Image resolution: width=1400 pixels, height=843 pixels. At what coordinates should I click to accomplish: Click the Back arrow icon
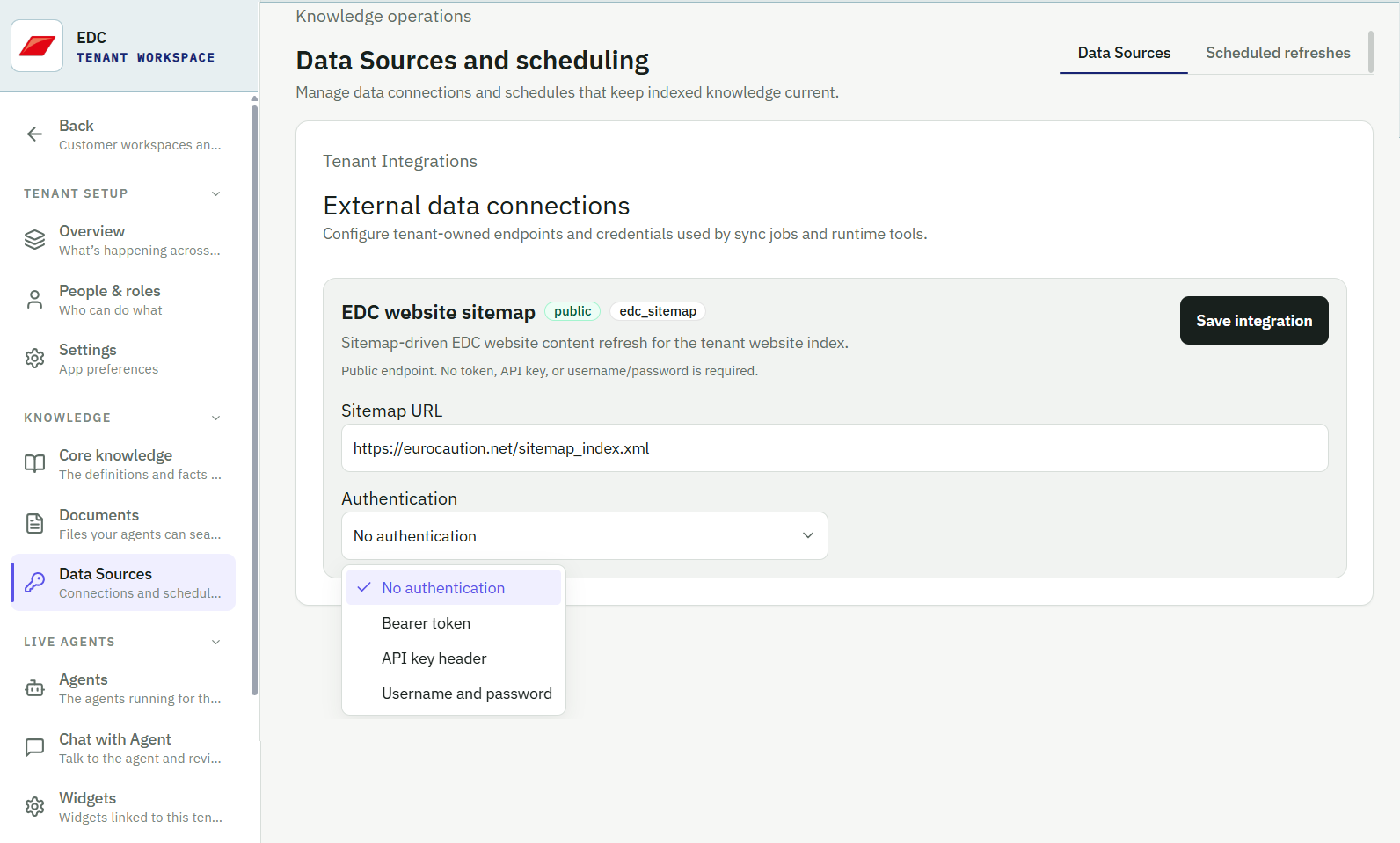pos(34,134)
